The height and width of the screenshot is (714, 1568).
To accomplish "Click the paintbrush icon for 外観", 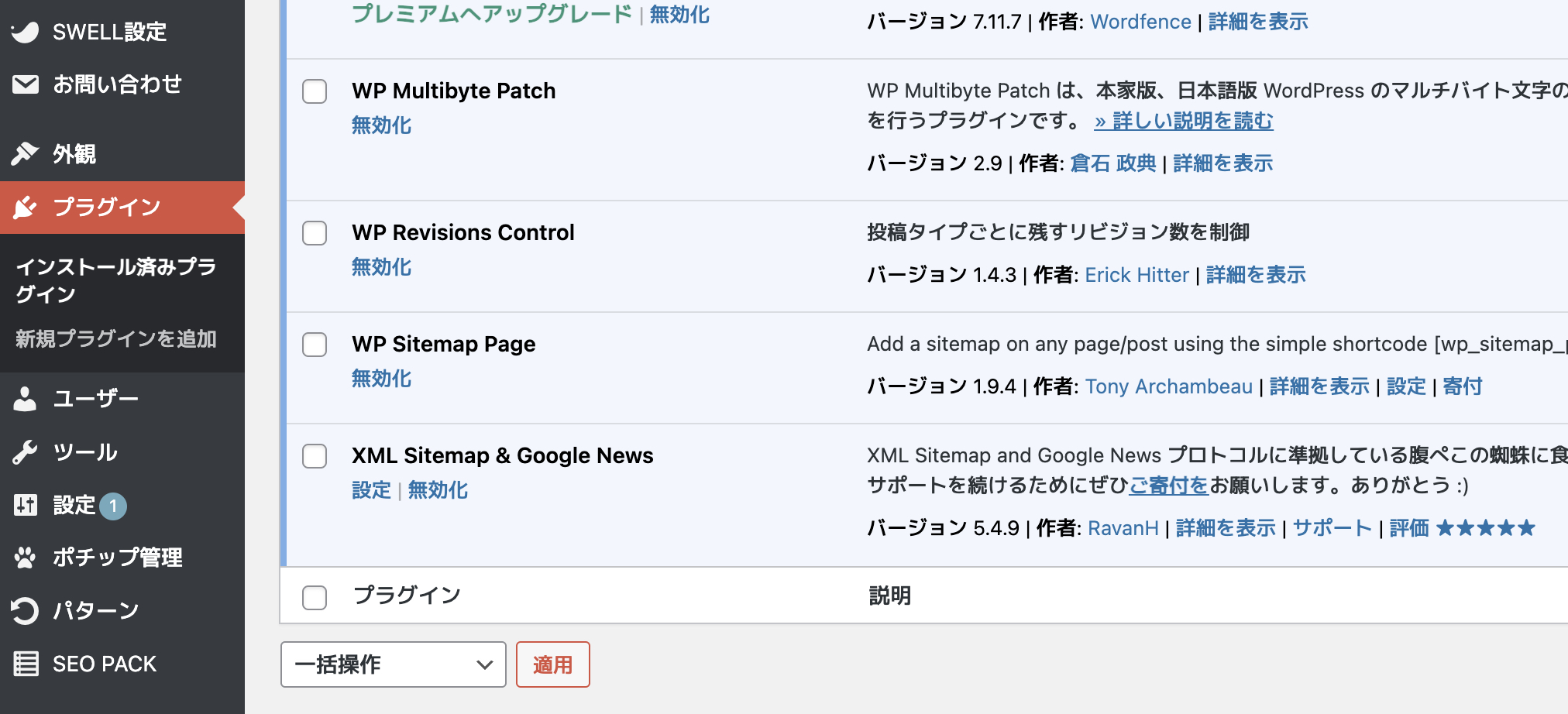I will (x=25, y=154).
